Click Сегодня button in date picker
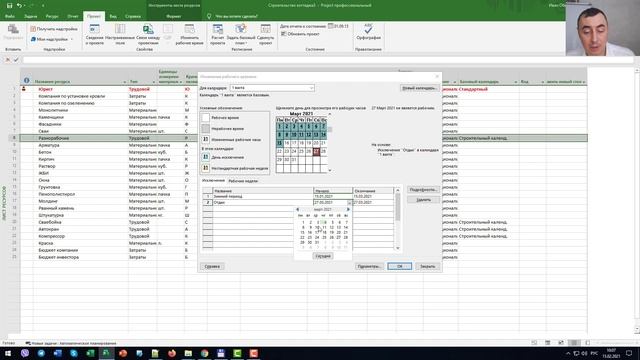Image resolution: width=640 pixels, height=360 pixels. [x=323, y=256]
